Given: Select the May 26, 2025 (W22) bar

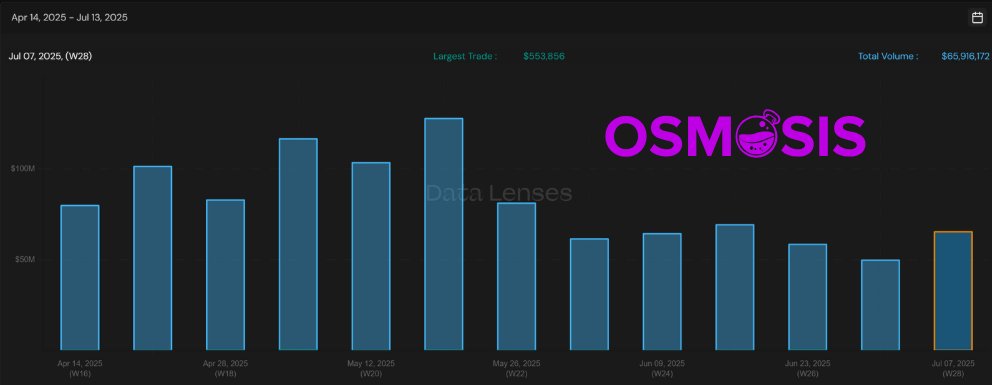Looking at the screenshot, I should click(x=516, y=276).
